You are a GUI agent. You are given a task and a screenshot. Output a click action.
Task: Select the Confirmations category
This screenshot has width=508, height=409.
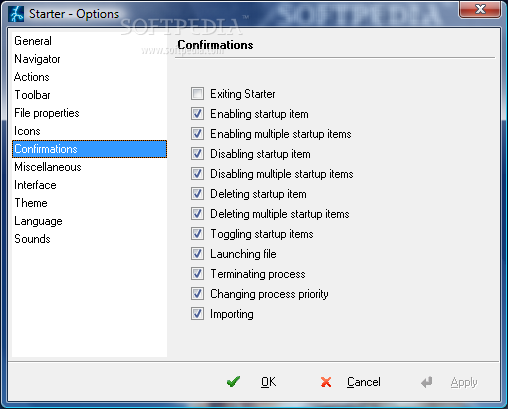point(89,149)
